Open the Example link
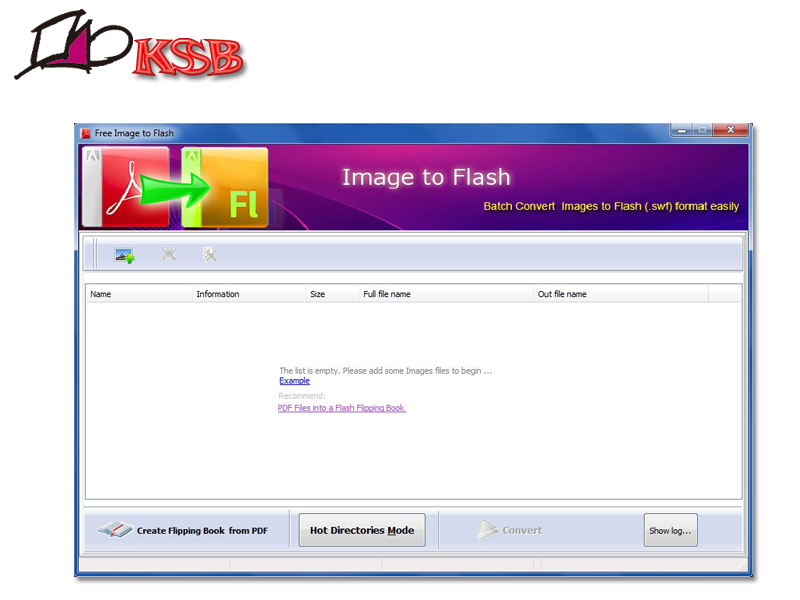This screenshot has height=600, width=800. pos(294,381)
